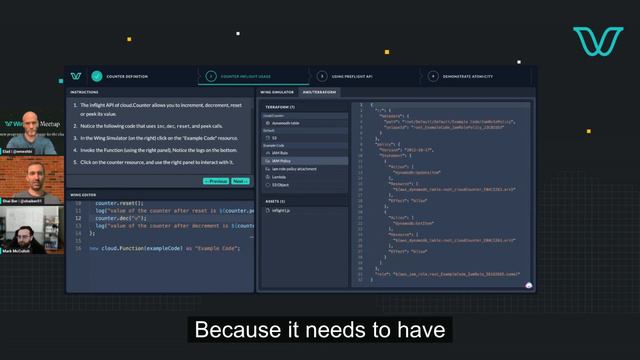Click the top webcam thumbnail of the bald speaker
The height and width of the screenshot is (360, 640).
click(32, 132)
